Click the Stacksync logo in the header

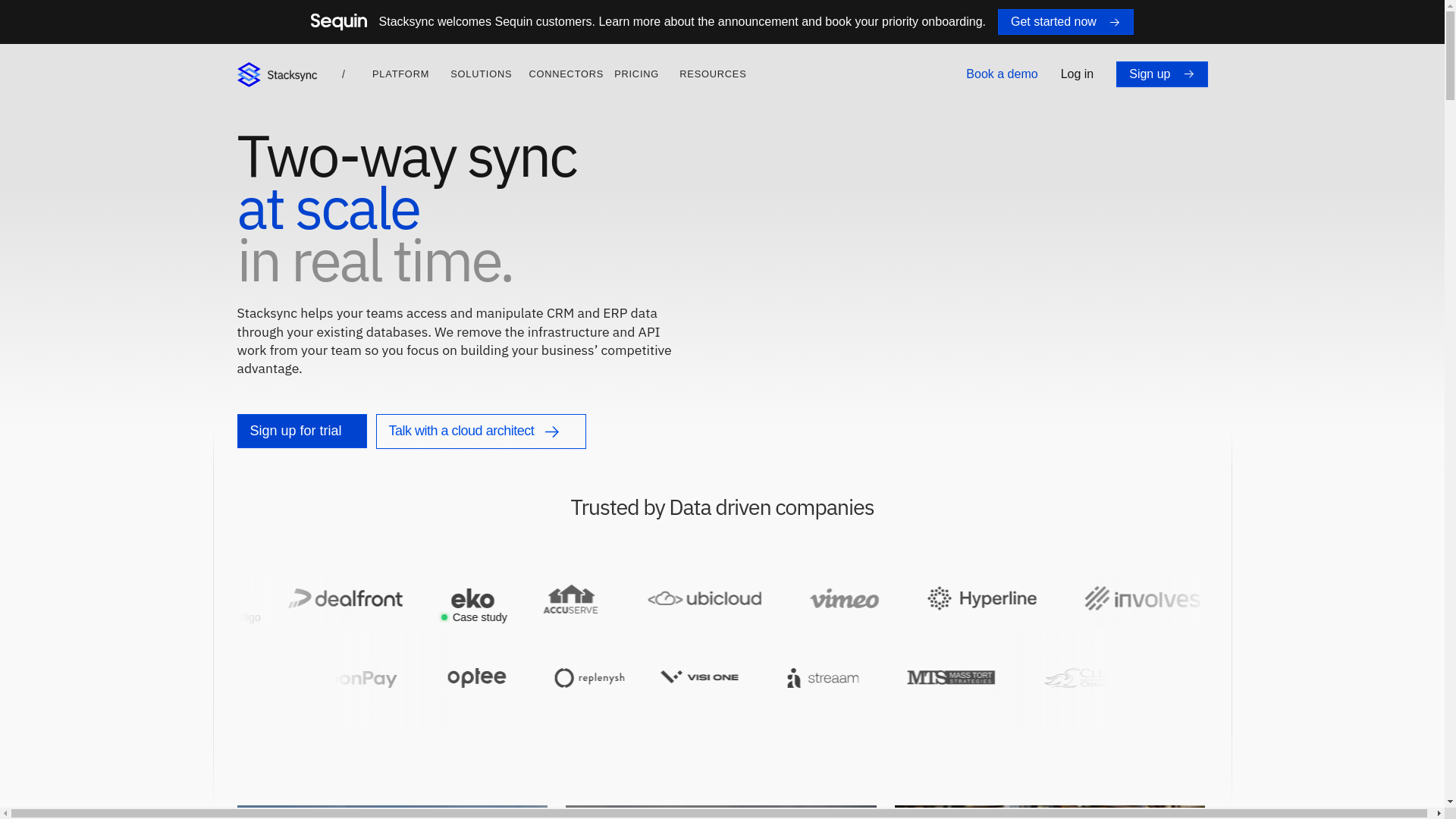pyautogui.click(x=277, y=74)
